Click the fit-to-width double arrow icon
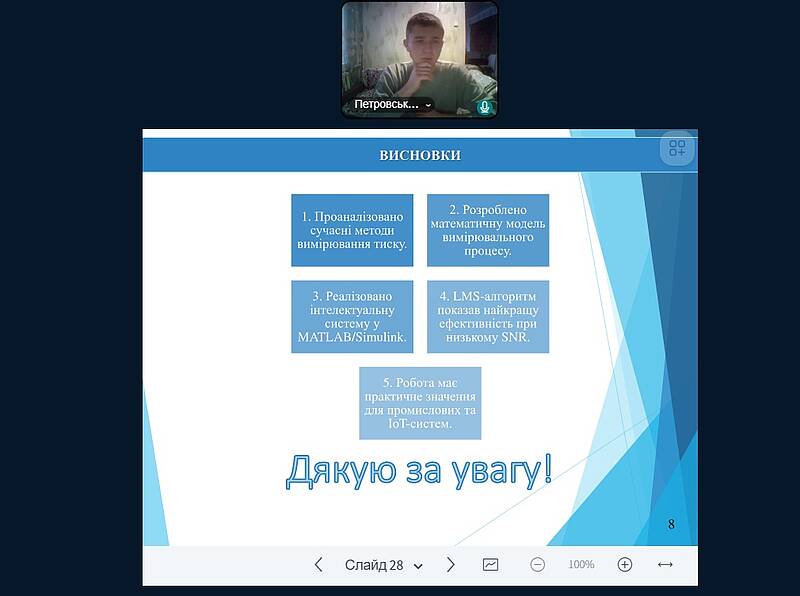Screen dimensions: 800x596 click(x=665, y=565)
